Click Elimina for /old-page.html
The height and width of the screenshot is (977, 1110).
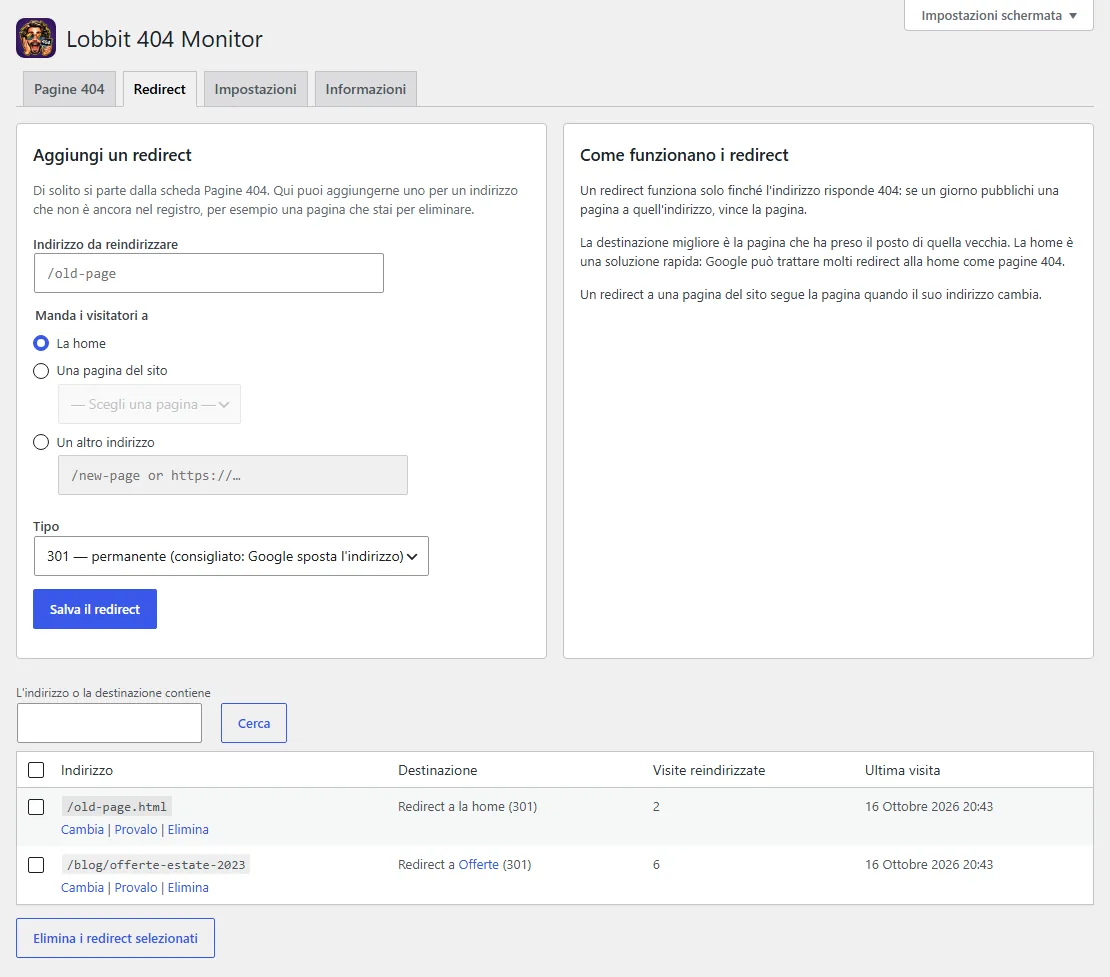pos(188,830)
